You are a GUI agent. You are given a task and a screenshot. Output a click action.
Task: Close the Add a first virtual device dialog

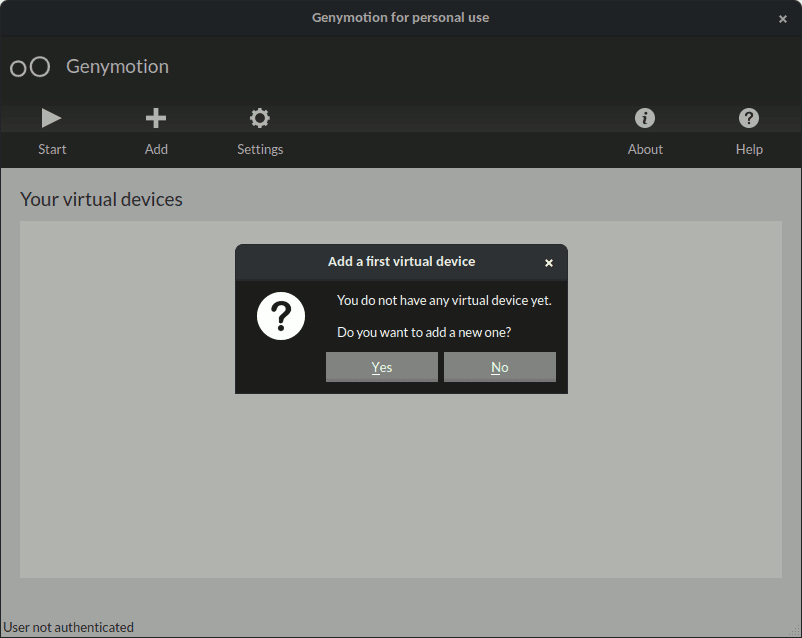coord(549,263)
